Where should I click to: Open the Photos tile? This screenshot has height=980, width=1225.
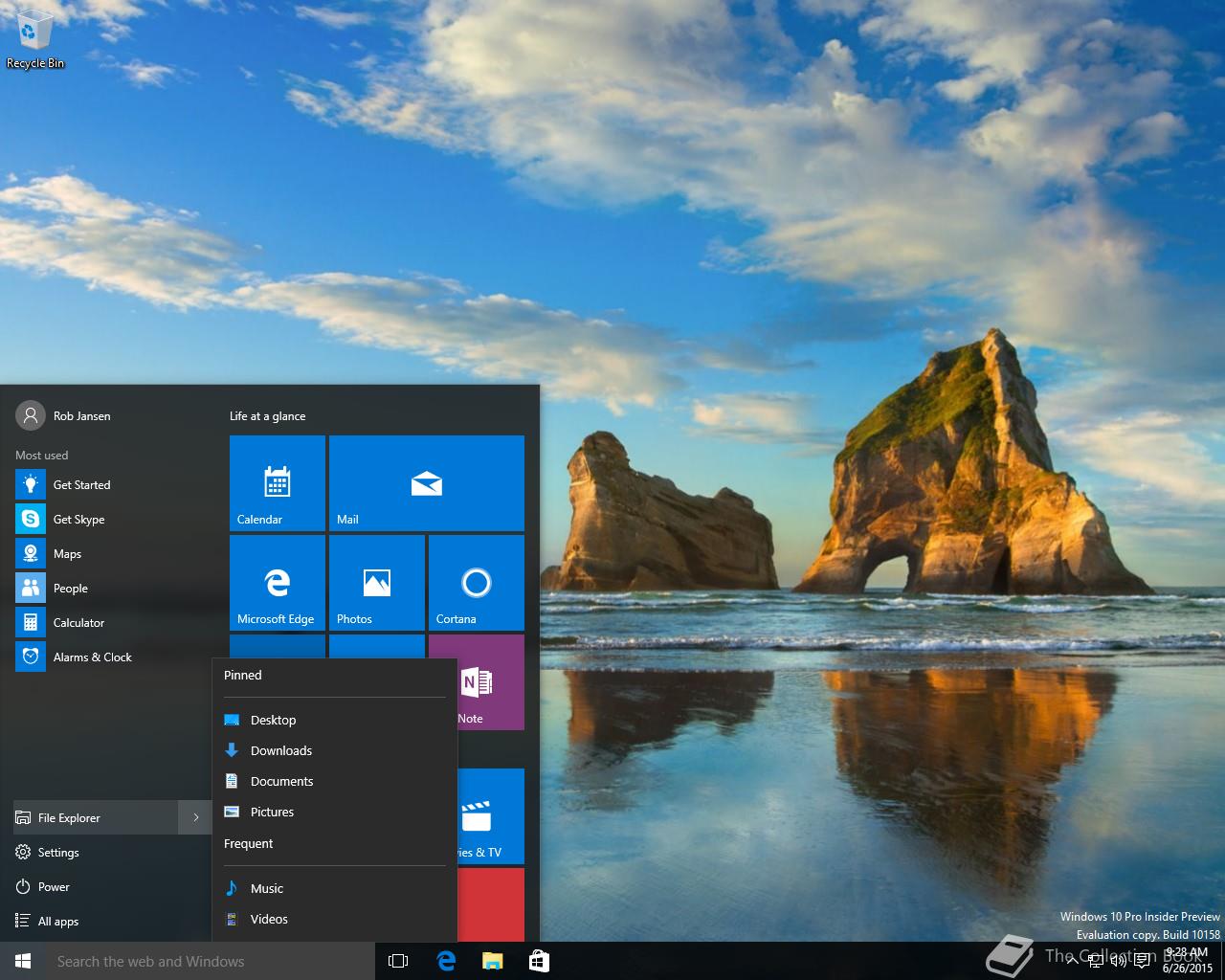point(377,583)
